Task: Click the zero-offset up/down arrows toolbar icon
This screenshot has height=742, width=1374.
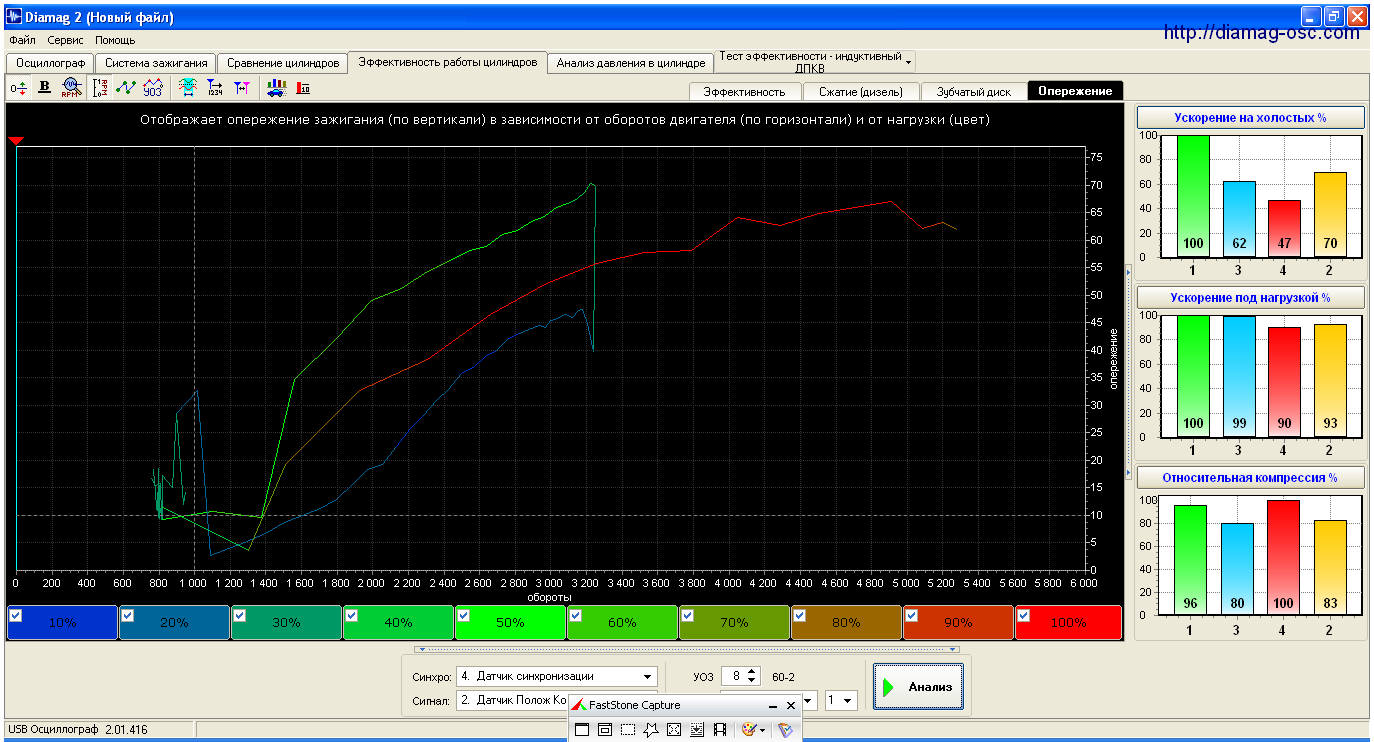Action: point(18,89)
